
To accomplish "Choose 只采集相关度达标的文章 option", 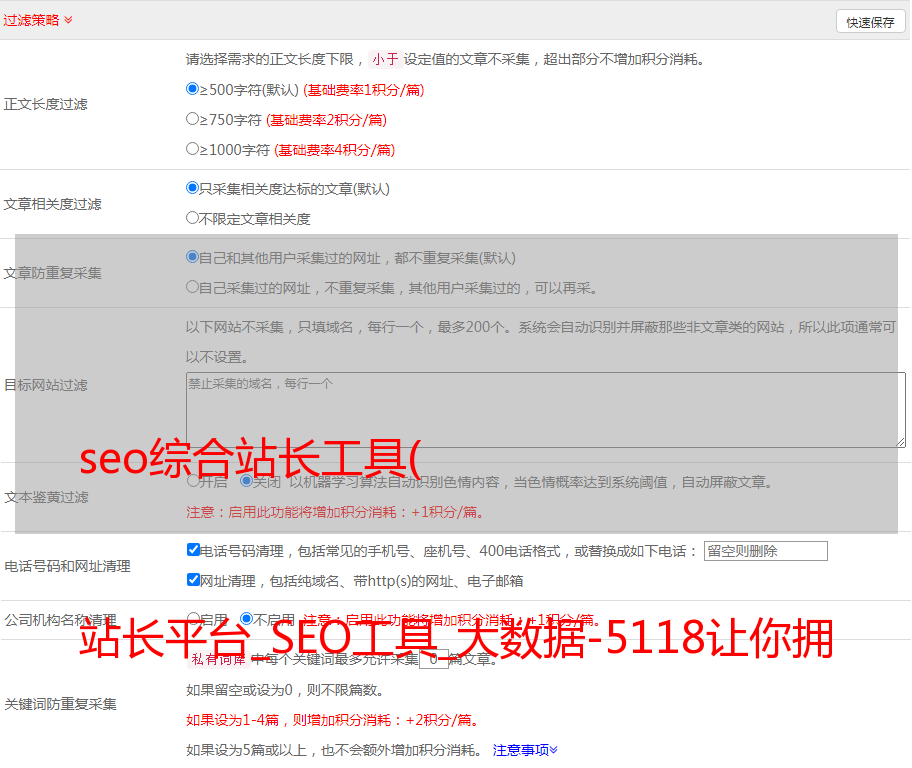I will (193, 188).
